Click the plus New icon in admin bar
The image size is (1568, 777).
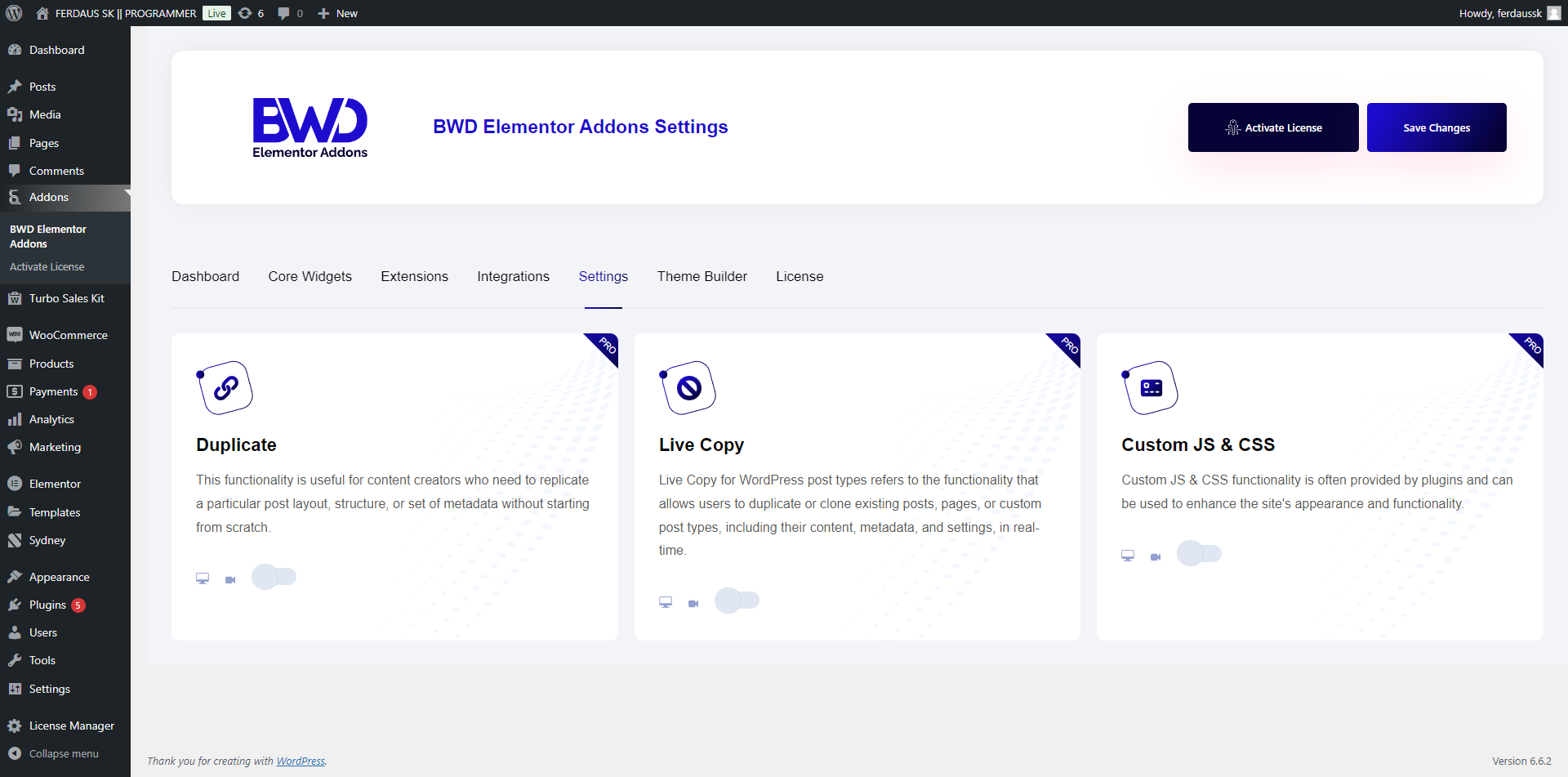[323, 13]
